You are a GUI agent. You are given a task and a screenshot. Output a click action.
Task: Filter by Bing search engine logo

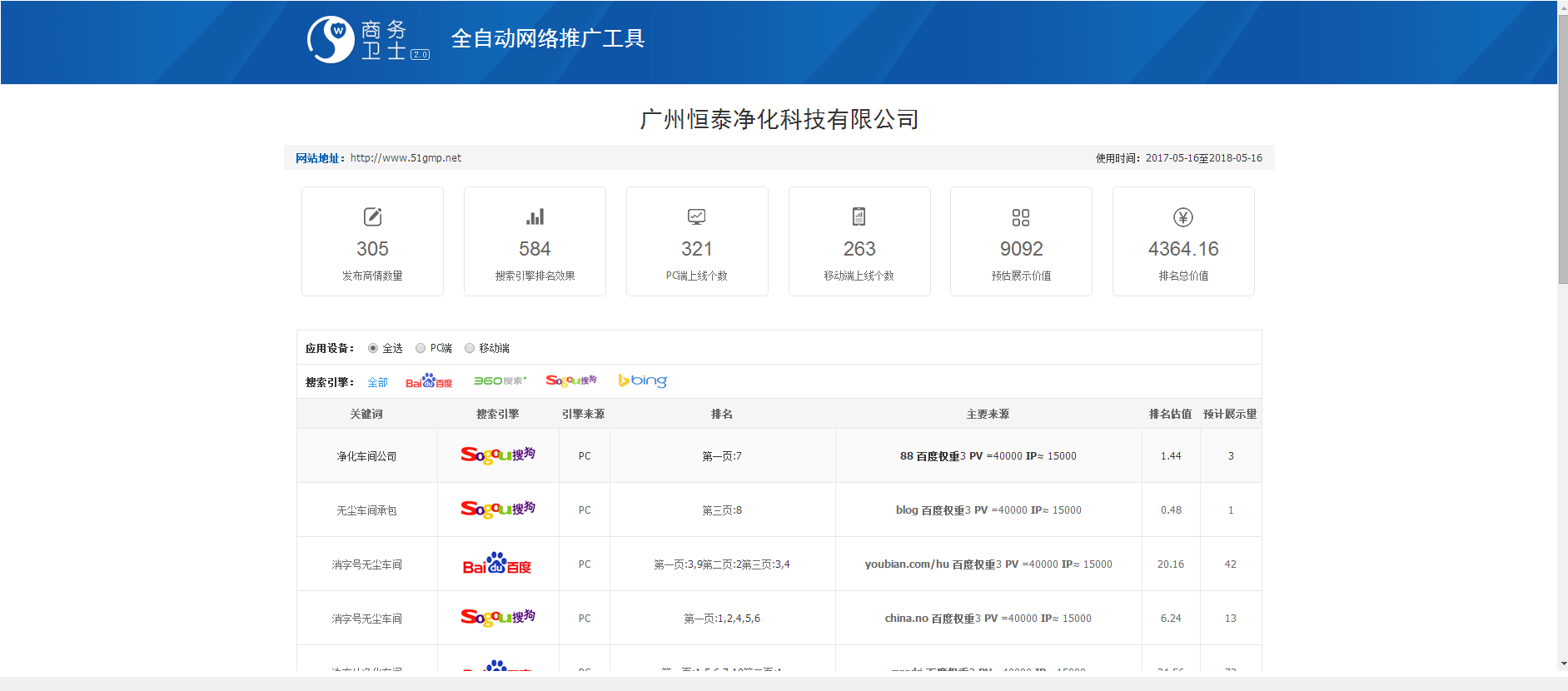click(642, 380)
